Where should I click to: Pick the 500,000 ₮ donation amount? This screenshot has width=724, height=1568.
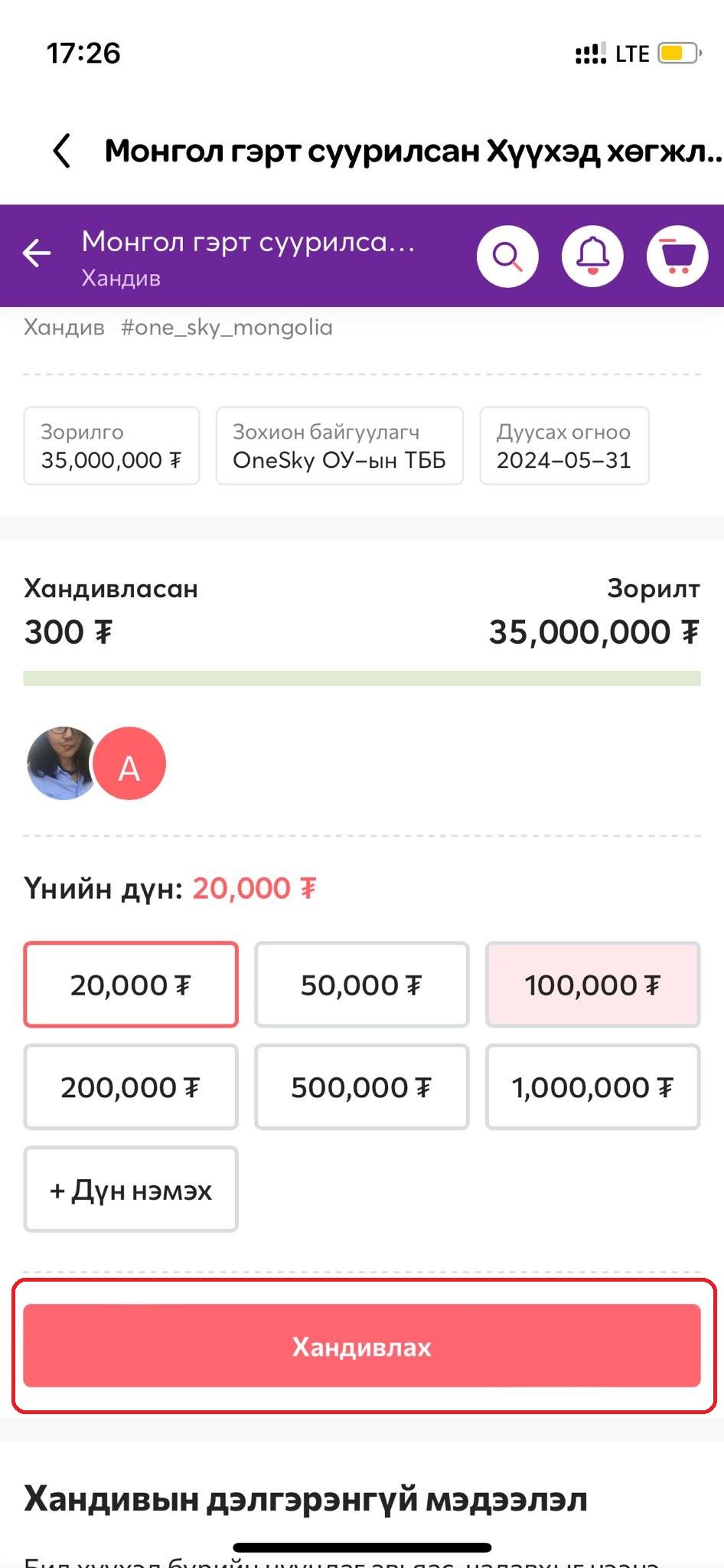[361, 1087]
